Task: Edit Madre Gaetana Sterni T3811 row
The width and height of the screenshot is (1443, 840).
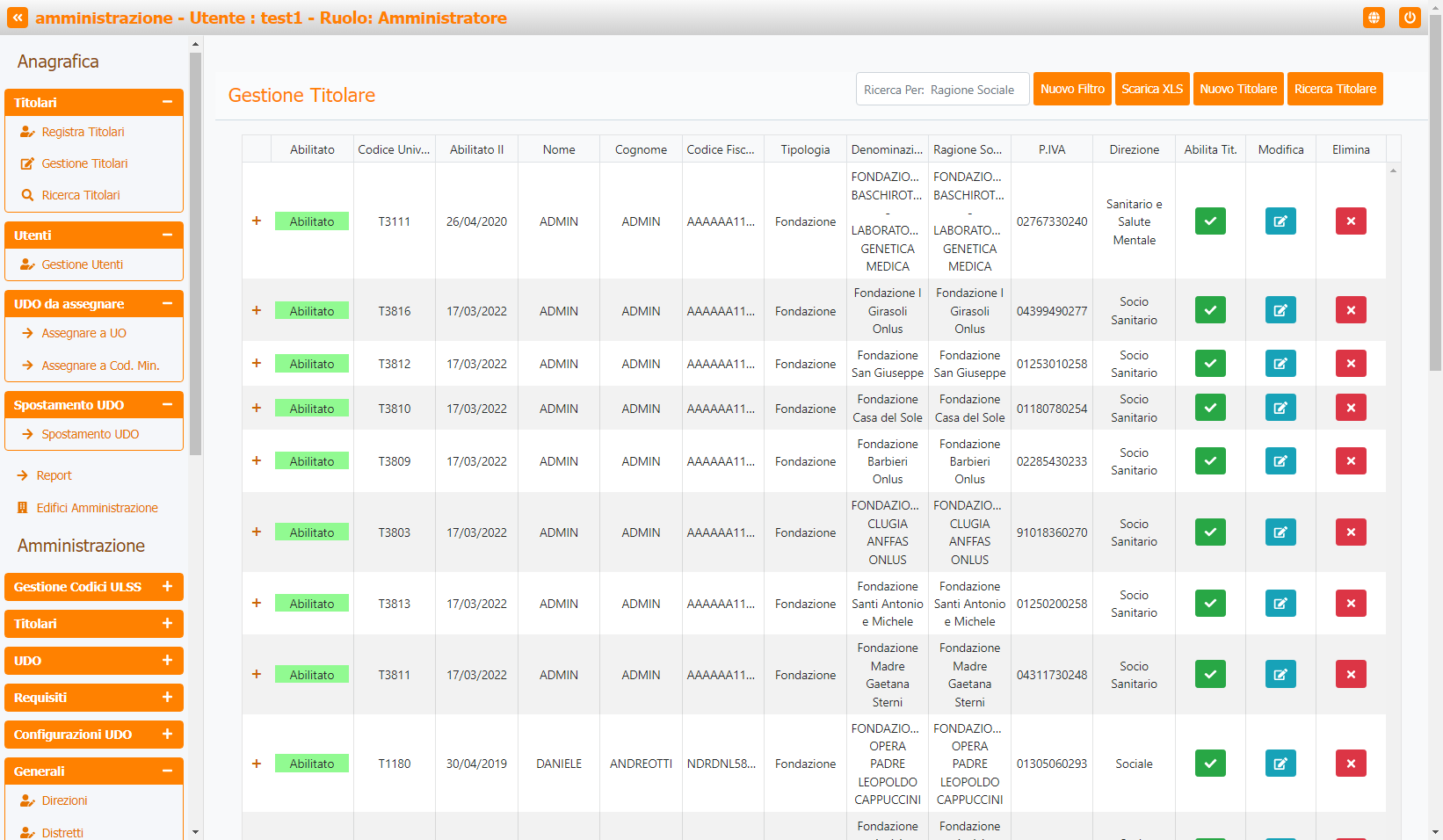Action: [x=1280, y=675]
